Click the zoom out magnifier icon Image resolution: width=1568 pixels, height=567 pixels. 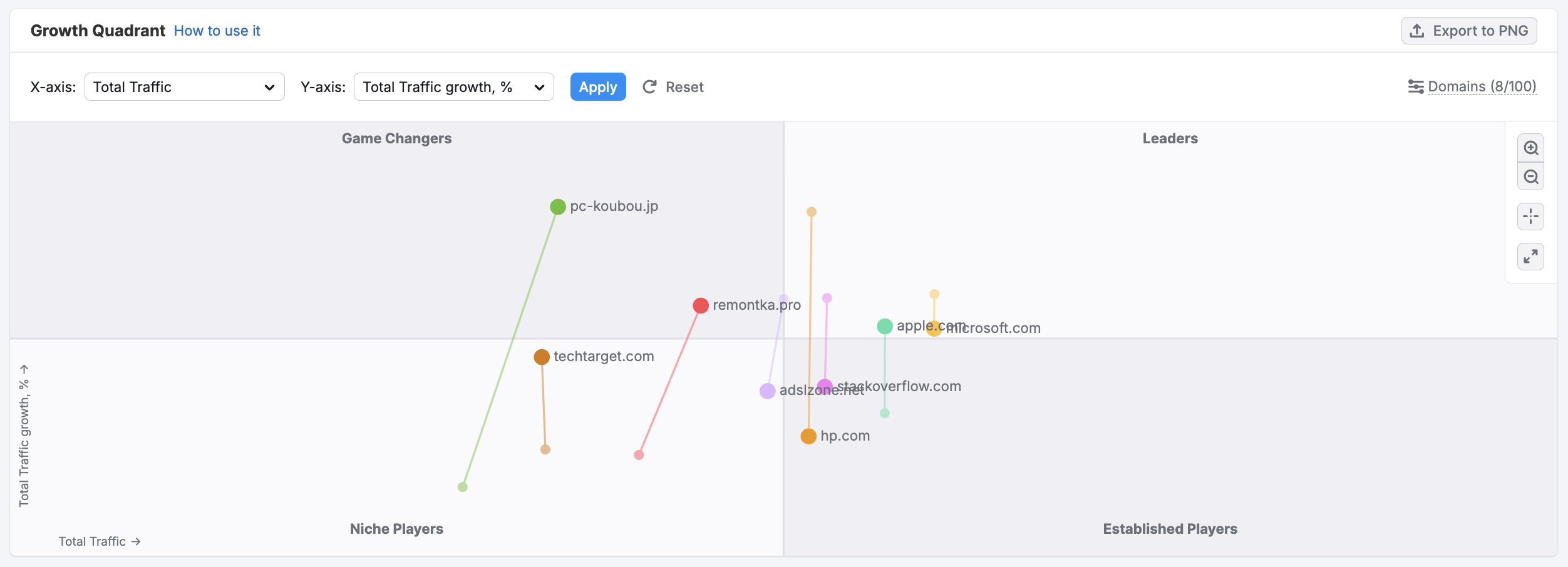(1530, 176)
